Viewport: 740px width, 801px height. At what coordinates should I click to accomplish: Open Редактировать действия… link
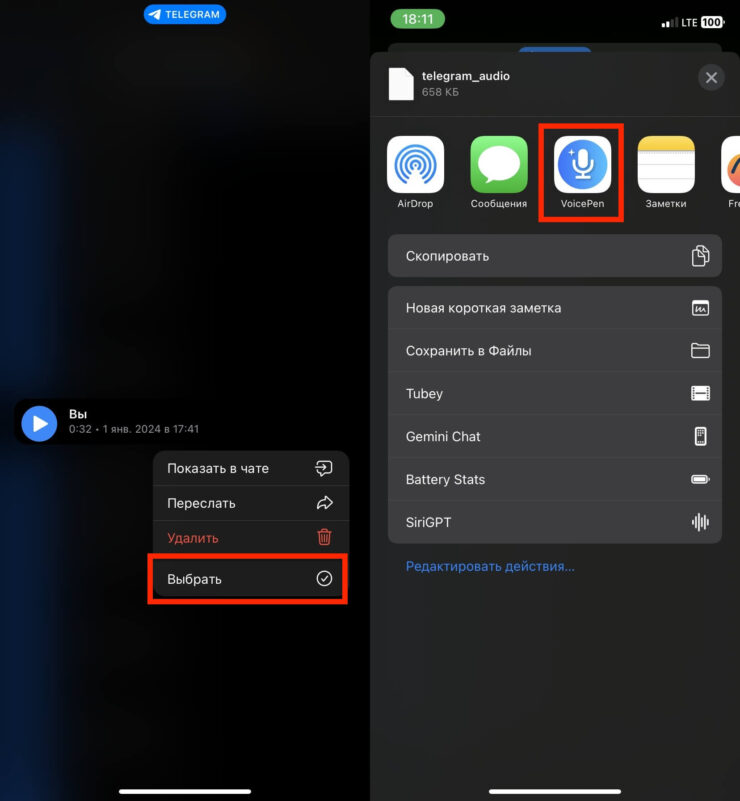(x=490, y=566)
